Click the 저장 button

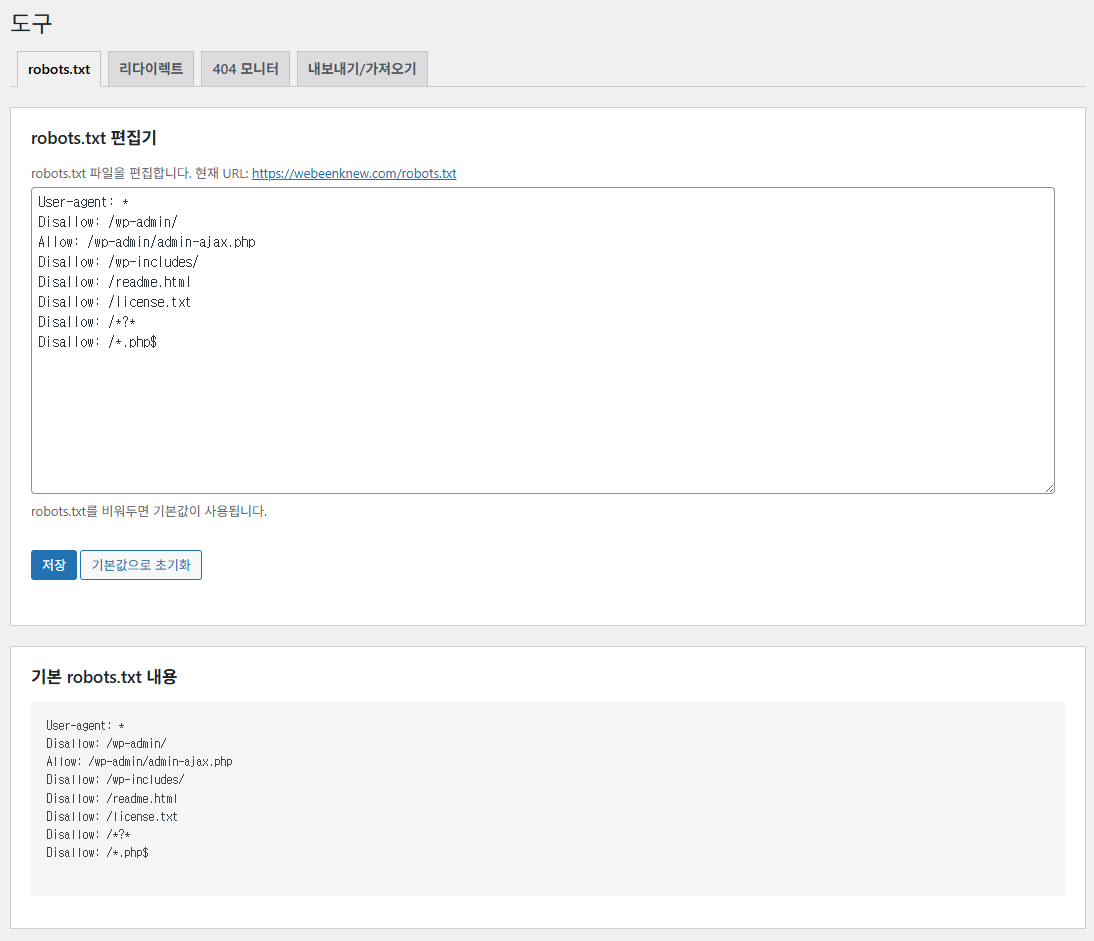[x=53, y=565]
